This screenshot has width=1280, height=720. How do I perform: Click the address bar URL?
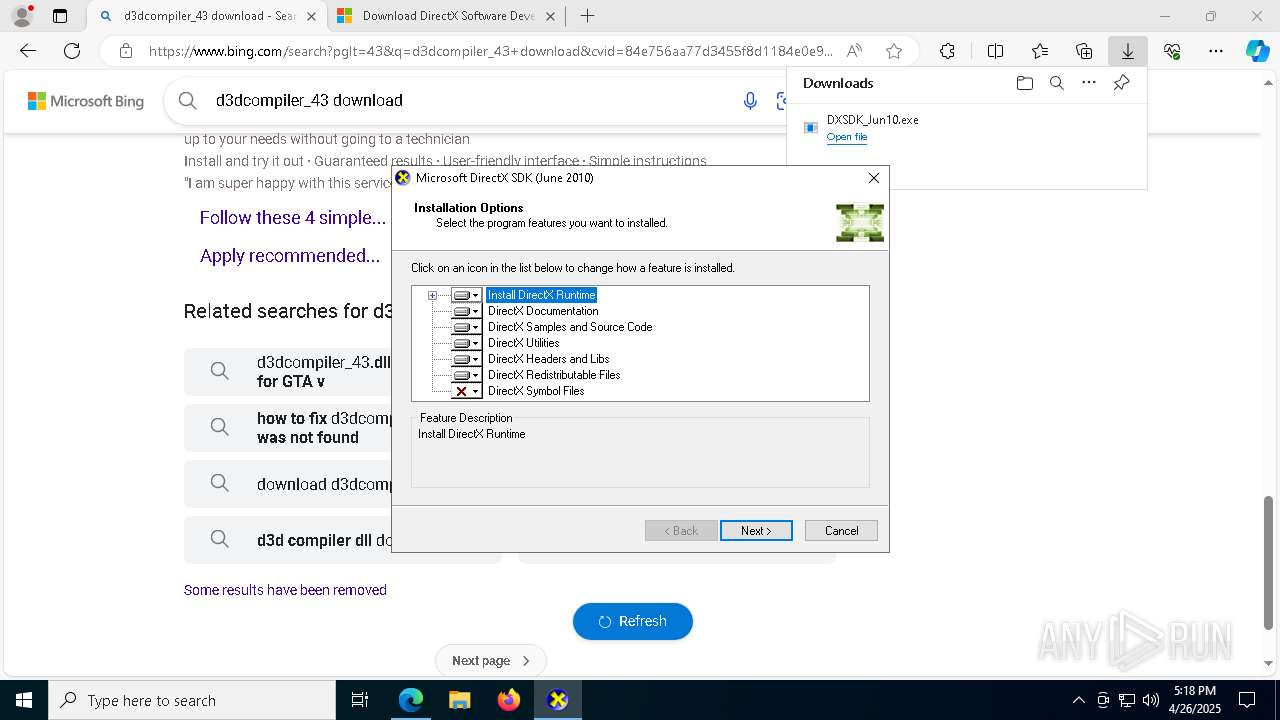point(490,51)
